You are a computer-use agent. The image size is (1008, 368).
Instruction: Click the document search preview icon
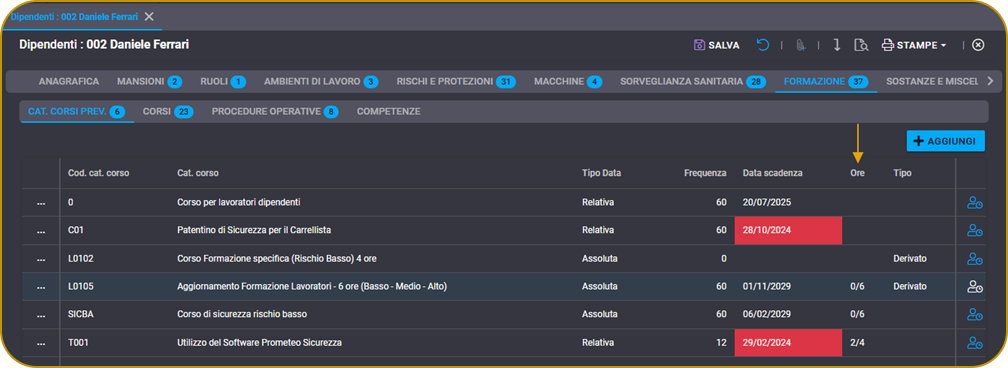[861, 45]
